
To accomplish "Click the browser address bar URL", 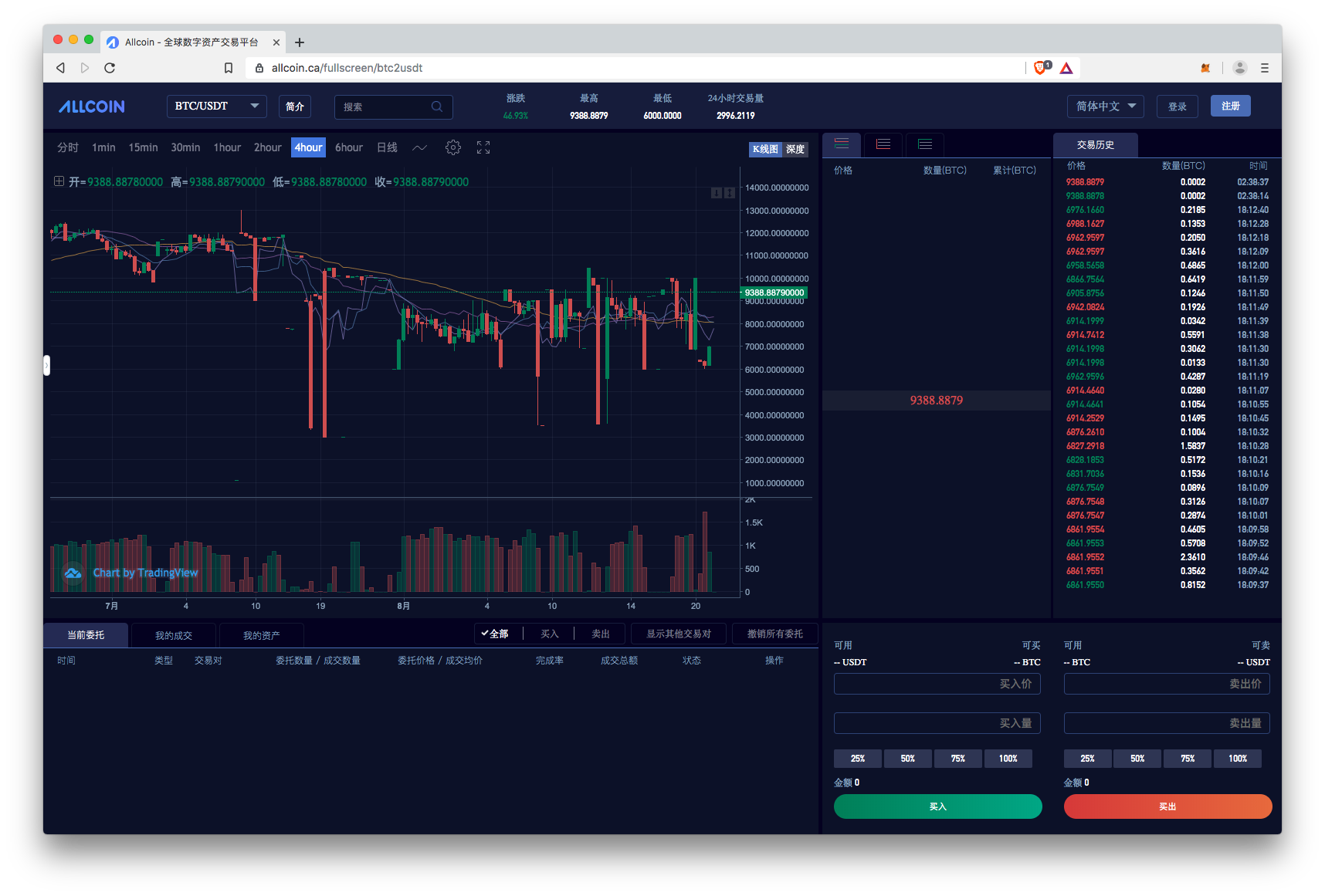I will point(347,68).
